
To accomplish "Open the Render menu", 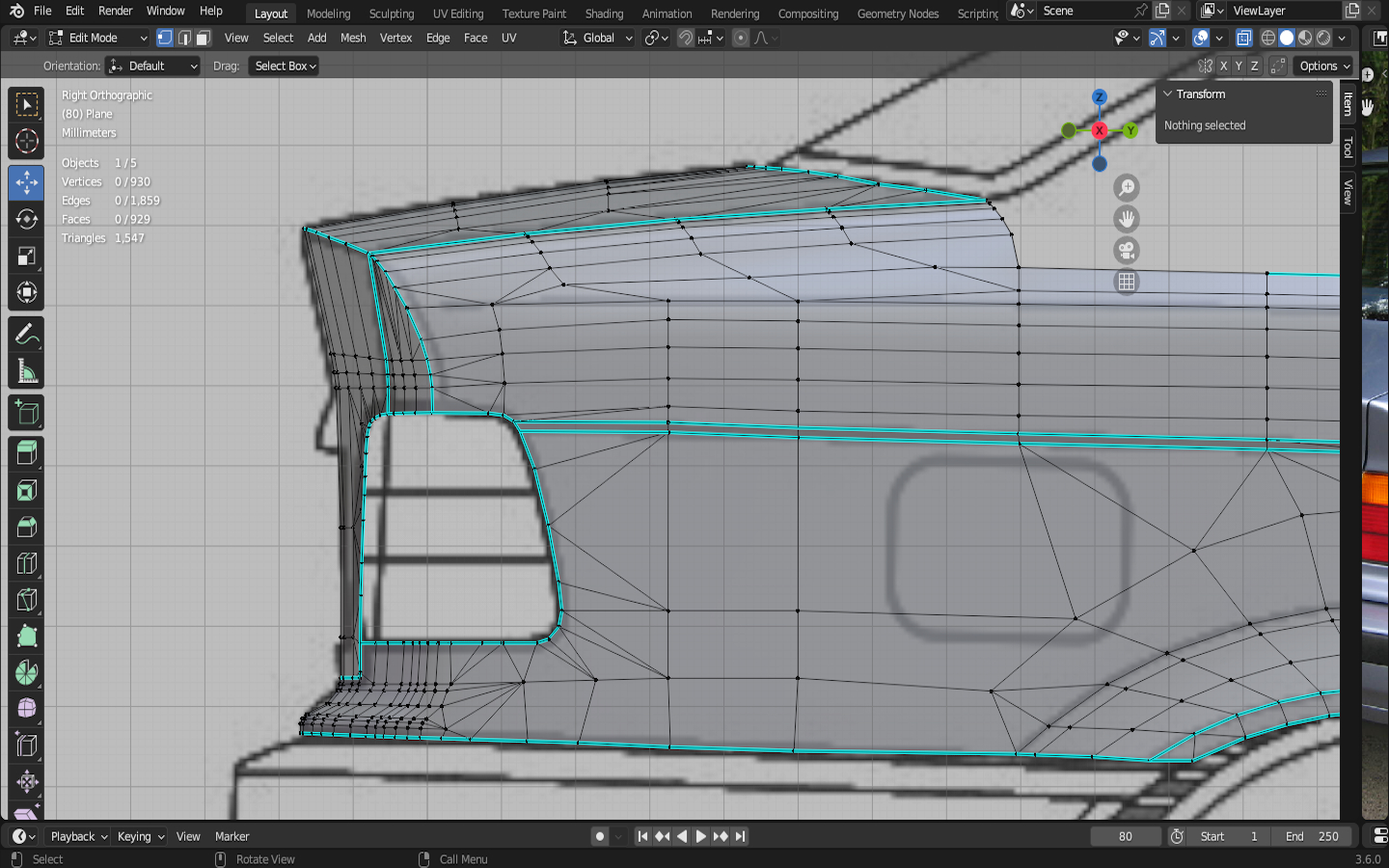I will tap(116, 12).
